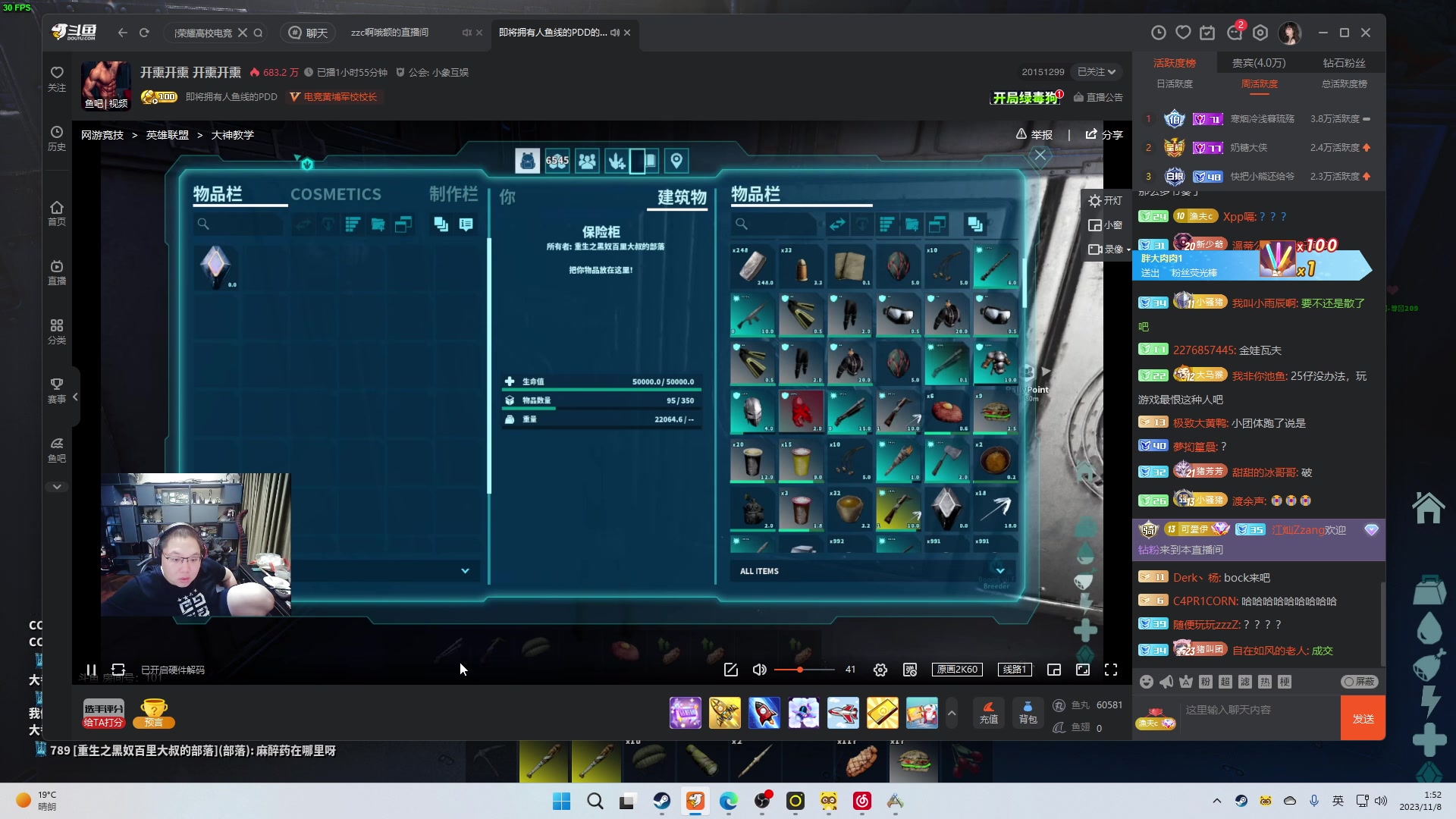
Task: Open the 荣耀高校电竞 search tab
Action: click(x=202, y=33)
